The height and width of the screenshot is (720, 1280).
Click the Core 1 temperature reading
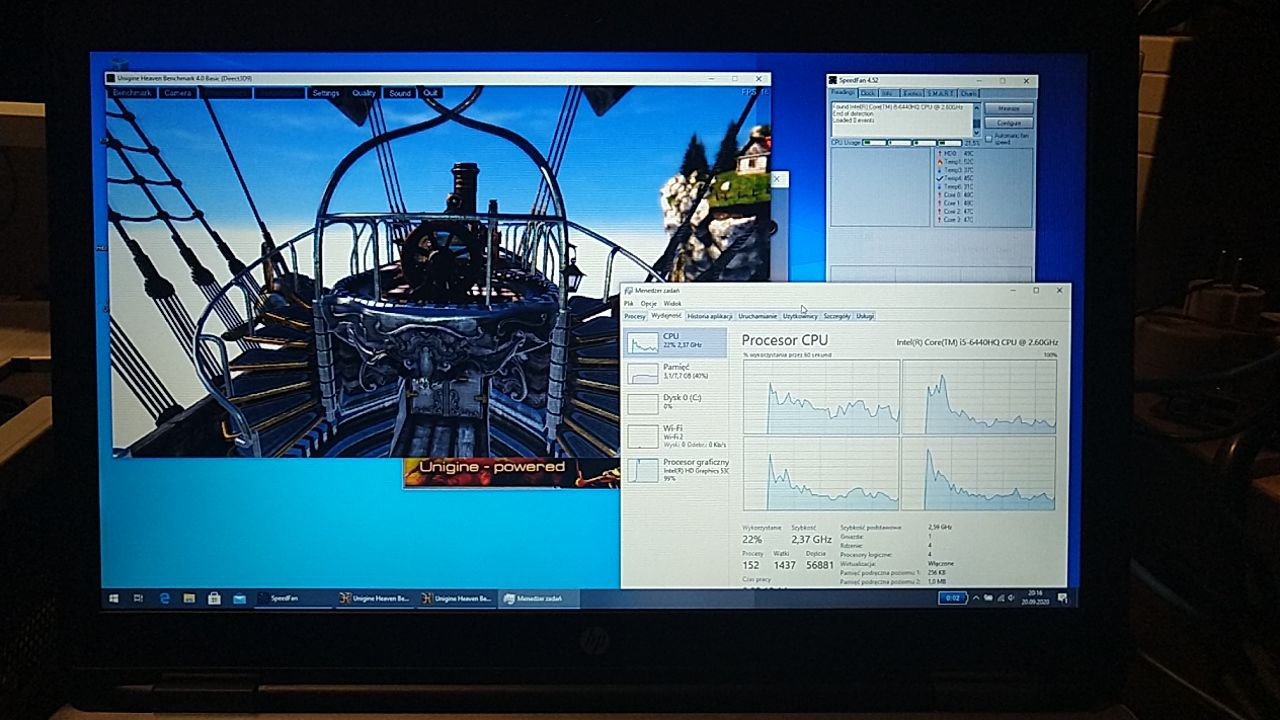(x=957, y=203)
